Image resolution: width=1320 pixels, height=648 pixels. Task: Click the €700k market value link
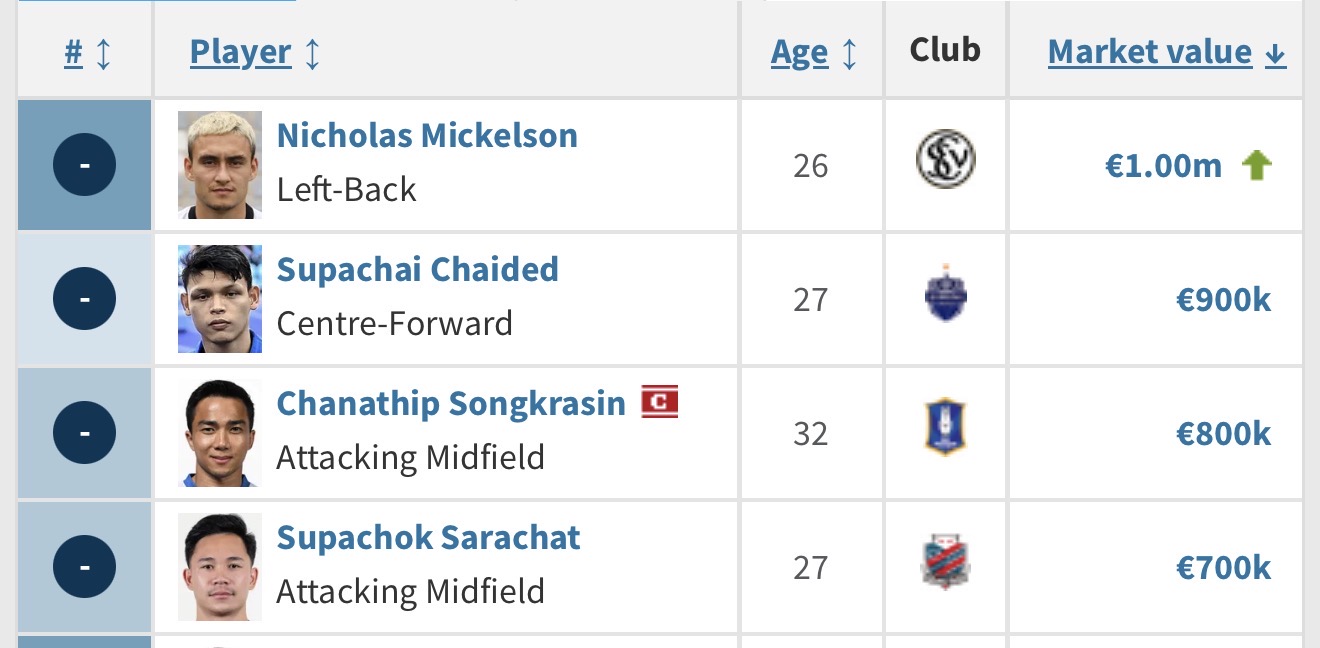click(x=1223, y=568)
